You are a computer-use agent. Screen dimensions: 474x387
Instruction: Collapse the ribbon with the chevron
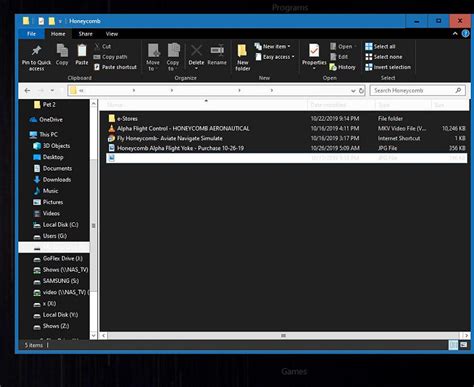pyautogui.click(x=455, y=34)
